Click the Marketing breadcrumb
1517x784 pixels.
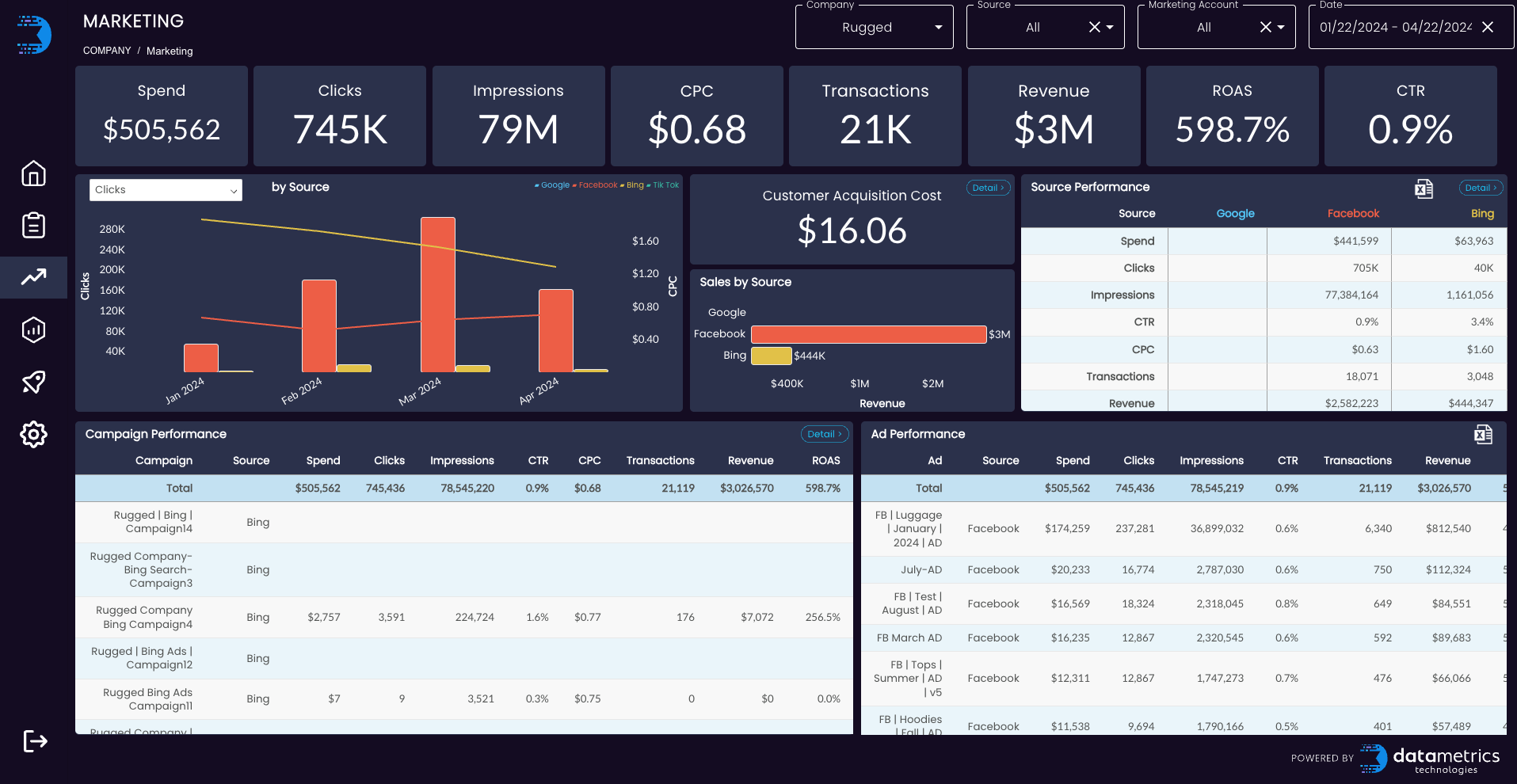click(170, 51)
